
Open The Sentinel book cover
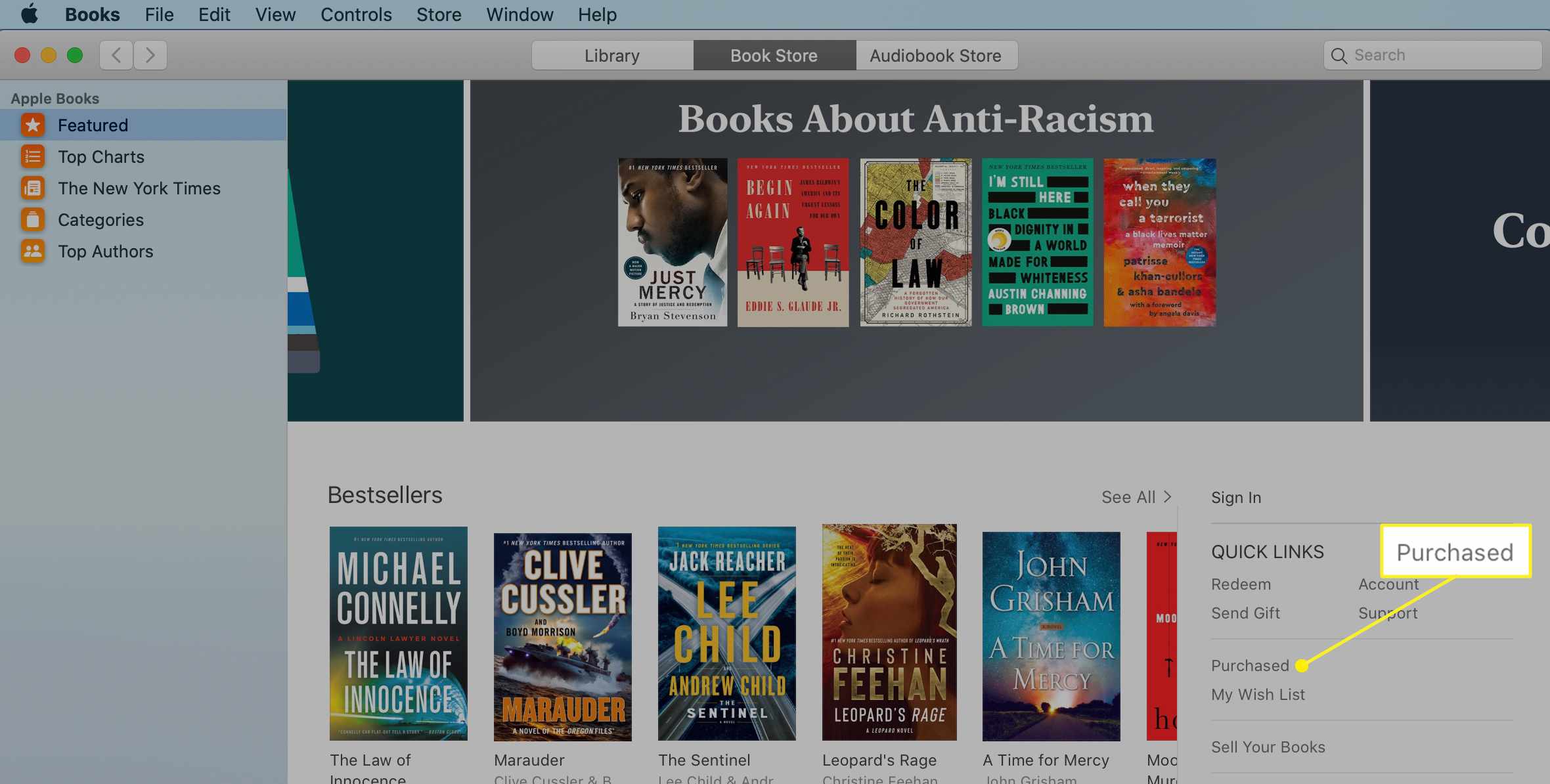(x=727, y=634)
